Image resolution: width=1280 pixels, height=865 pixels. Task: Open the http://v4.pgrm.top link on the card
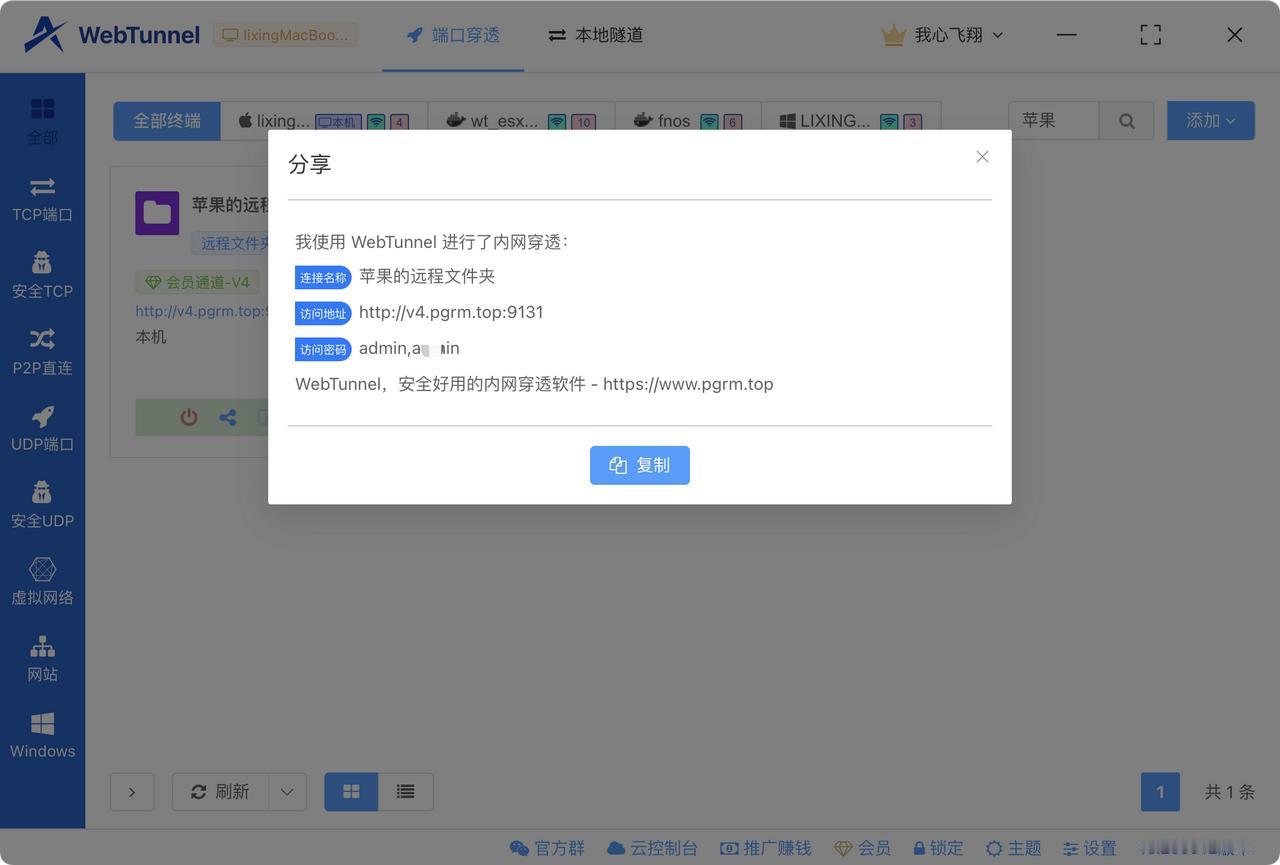tap(202, 311)
